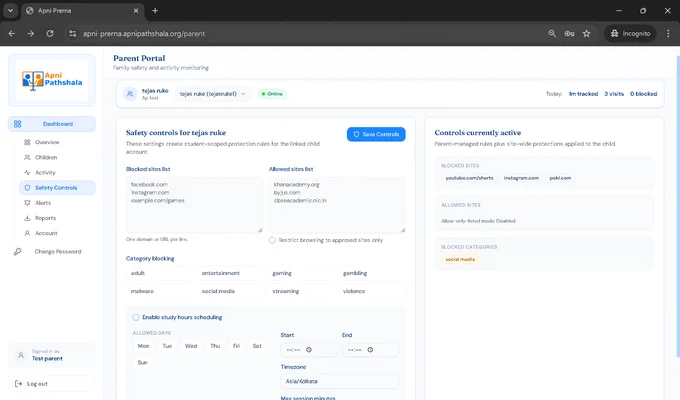Viewport: 680px width, 400px height.
Task: Click the zoom magnifier icon in address bar
Action: 552,33
